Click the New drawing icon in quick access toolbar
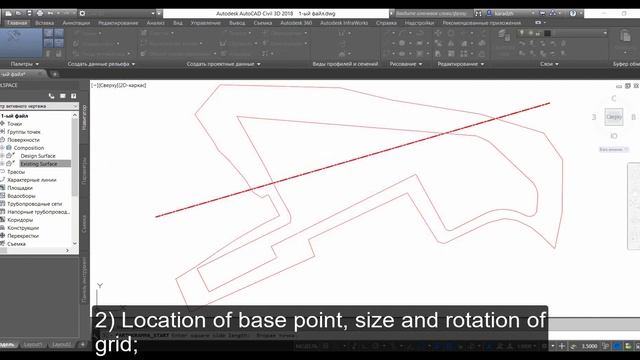The width and height of the screenshot is (640, 360). 9,13
